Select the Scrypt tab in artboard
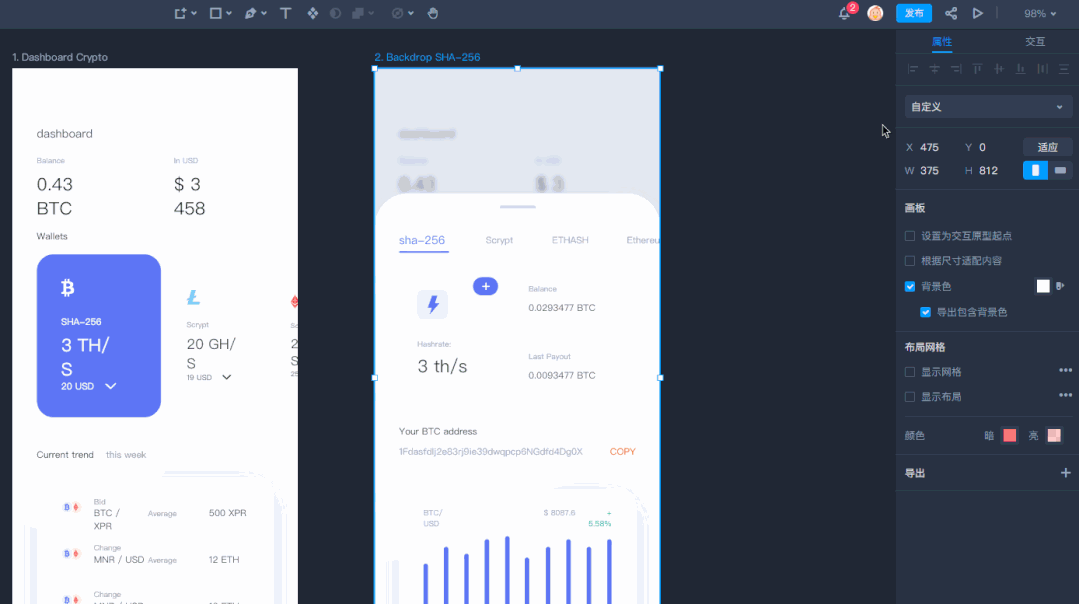This screenshot has height=604, width=1079. (x=499, y=240)
